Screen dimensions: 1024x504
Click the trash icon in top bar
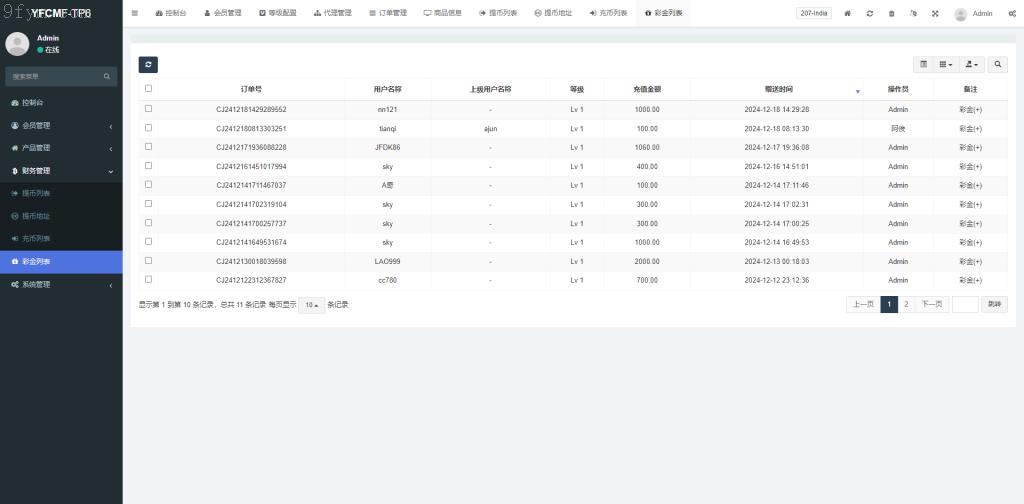click(x=892, y=14)
